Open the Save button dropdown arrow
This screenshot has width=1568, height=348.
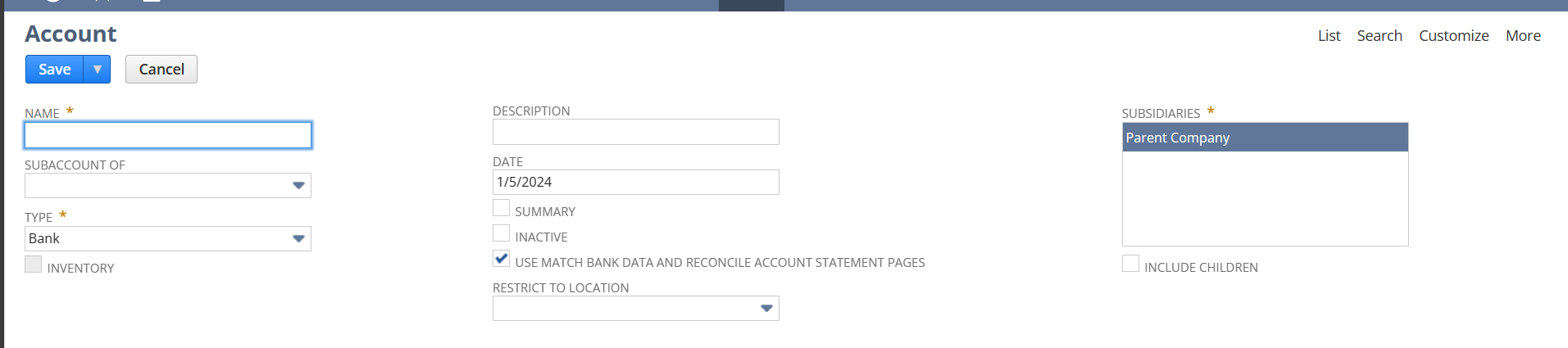coord(98,70)
